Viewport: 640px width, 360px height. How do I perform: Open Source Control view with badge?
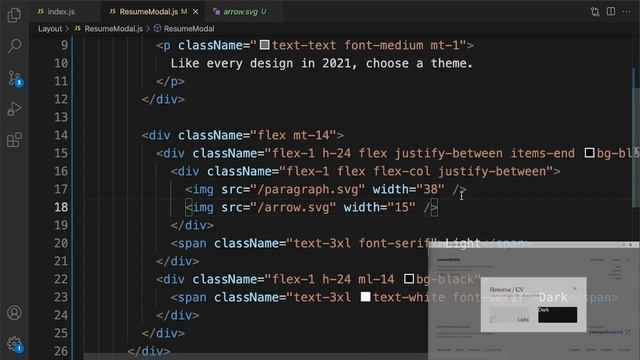coord(15,78)
